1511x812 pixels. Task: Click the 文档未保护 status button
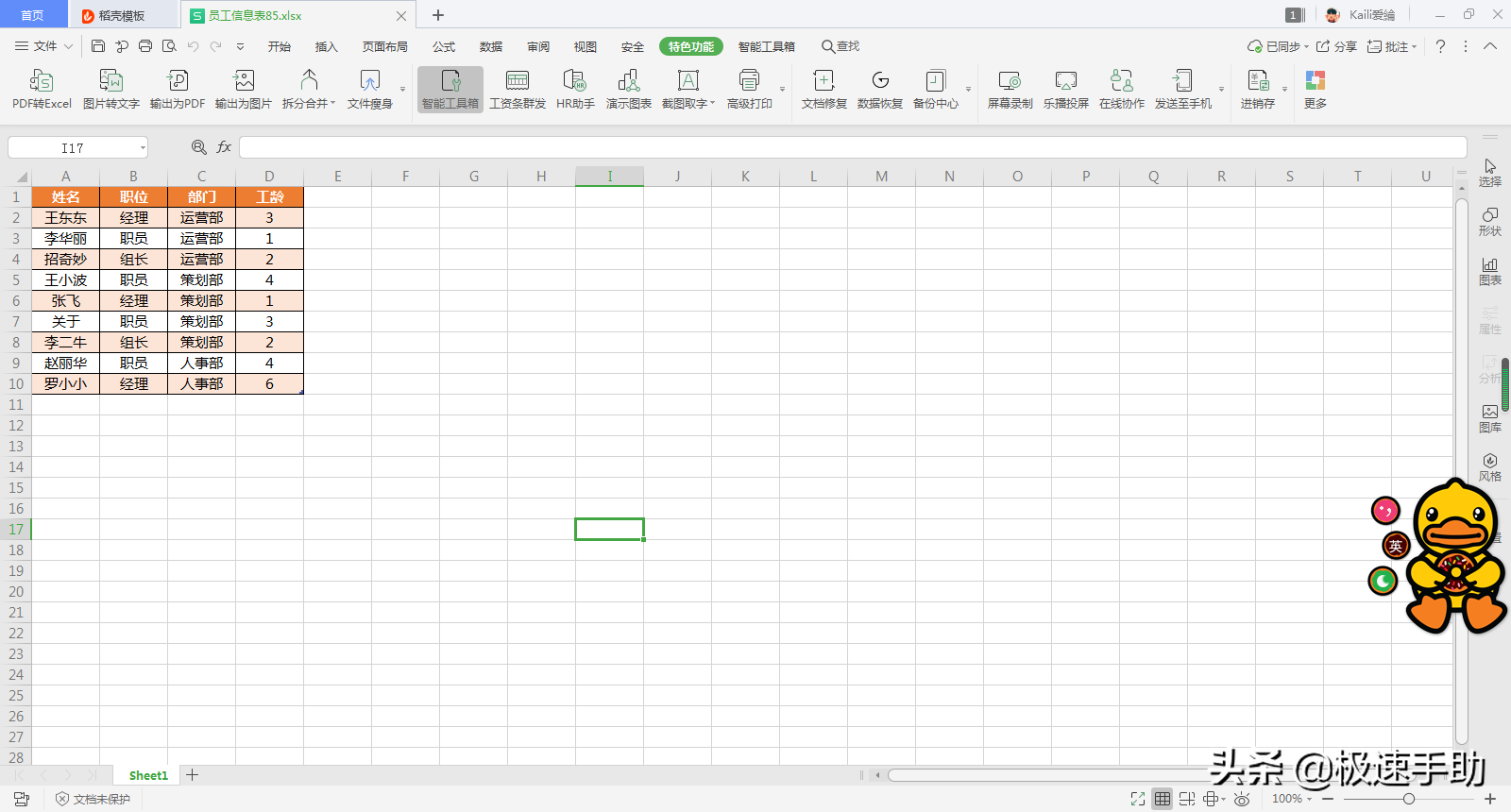point(93,799)
